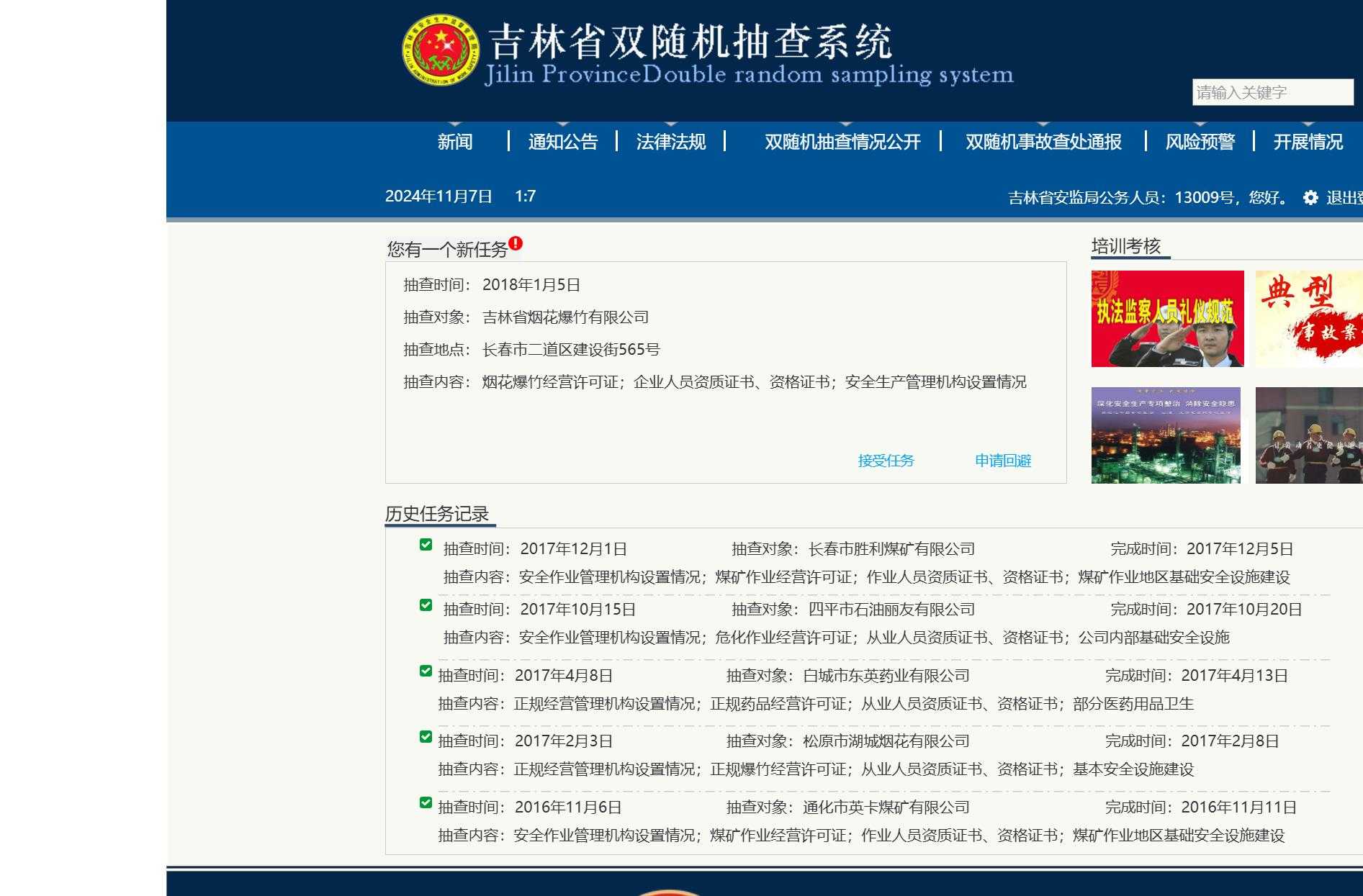Open the 双随机事故查处通报 menu item
The width and height of the screenshot is (1363, 896).
point(1042,142)
